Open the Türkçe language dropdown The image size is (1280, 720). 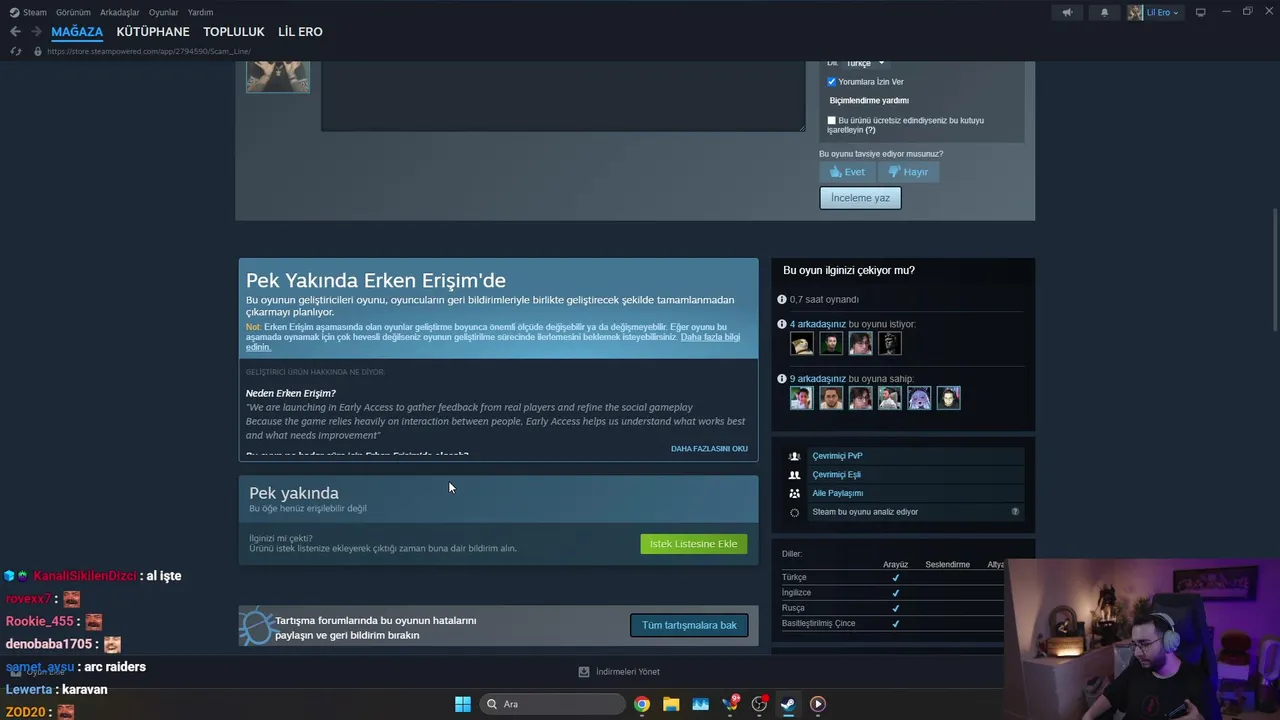(865, 63)
